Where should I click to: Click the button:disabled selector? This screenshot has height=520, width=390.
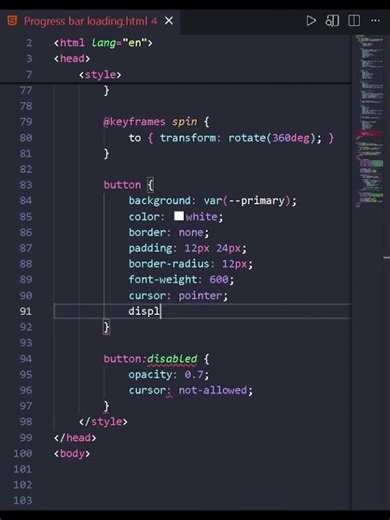(150, 359)
